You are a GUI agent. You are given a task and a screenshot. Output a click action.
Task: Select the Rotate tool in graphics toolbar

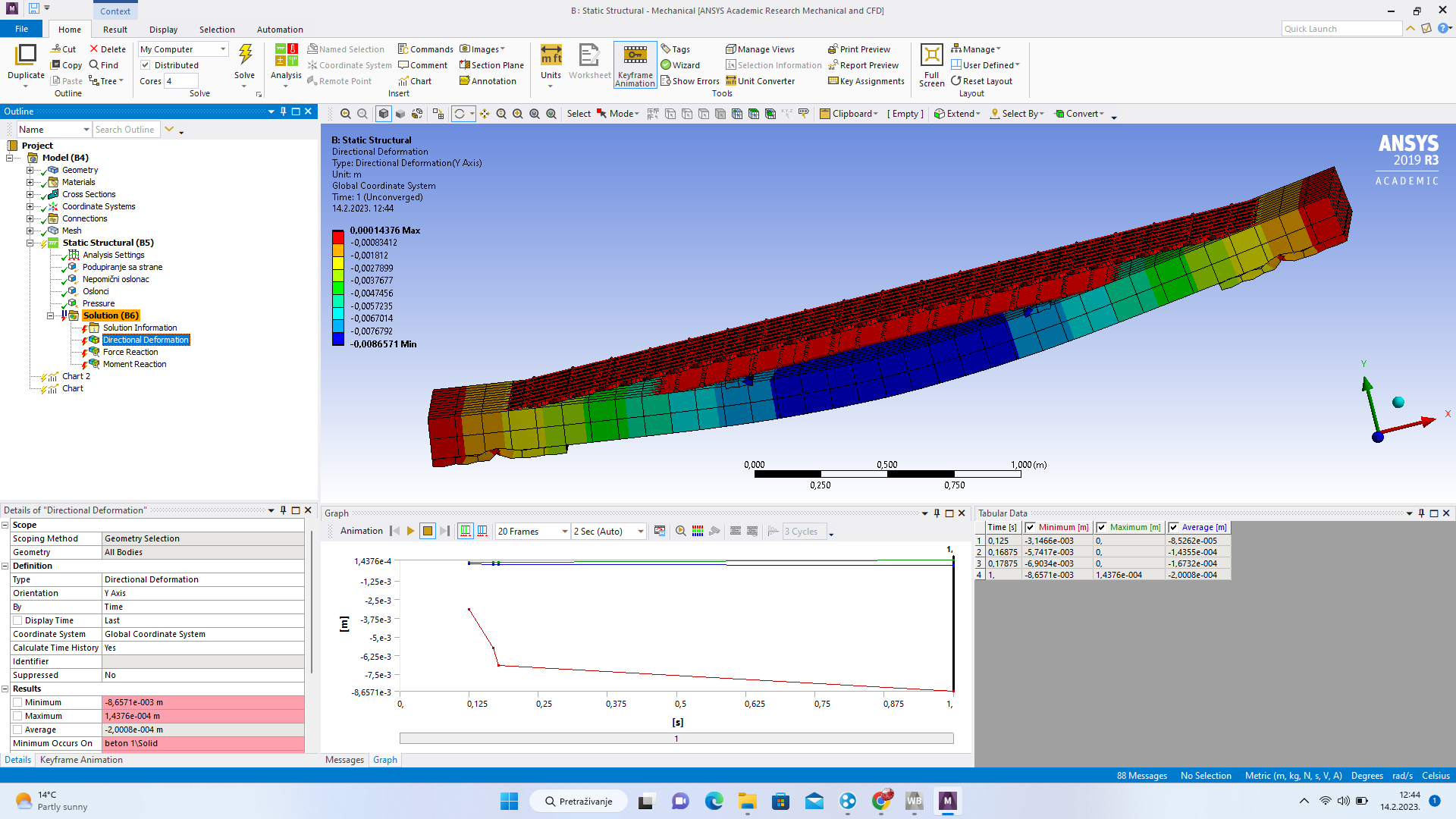pyautogui.click(x=459, y=114)
